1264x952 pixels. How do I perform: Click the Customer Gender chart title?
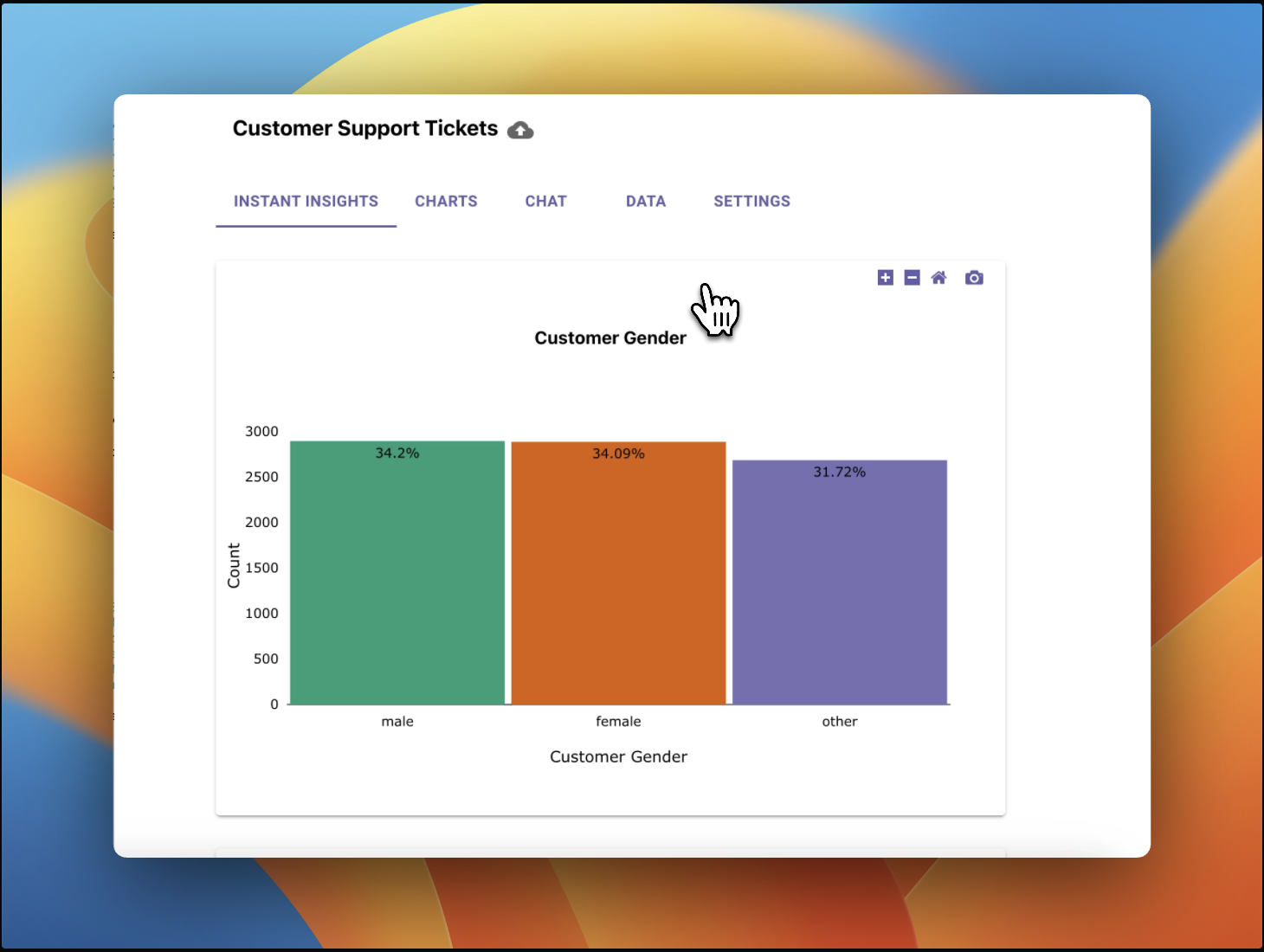pos(610,338)
